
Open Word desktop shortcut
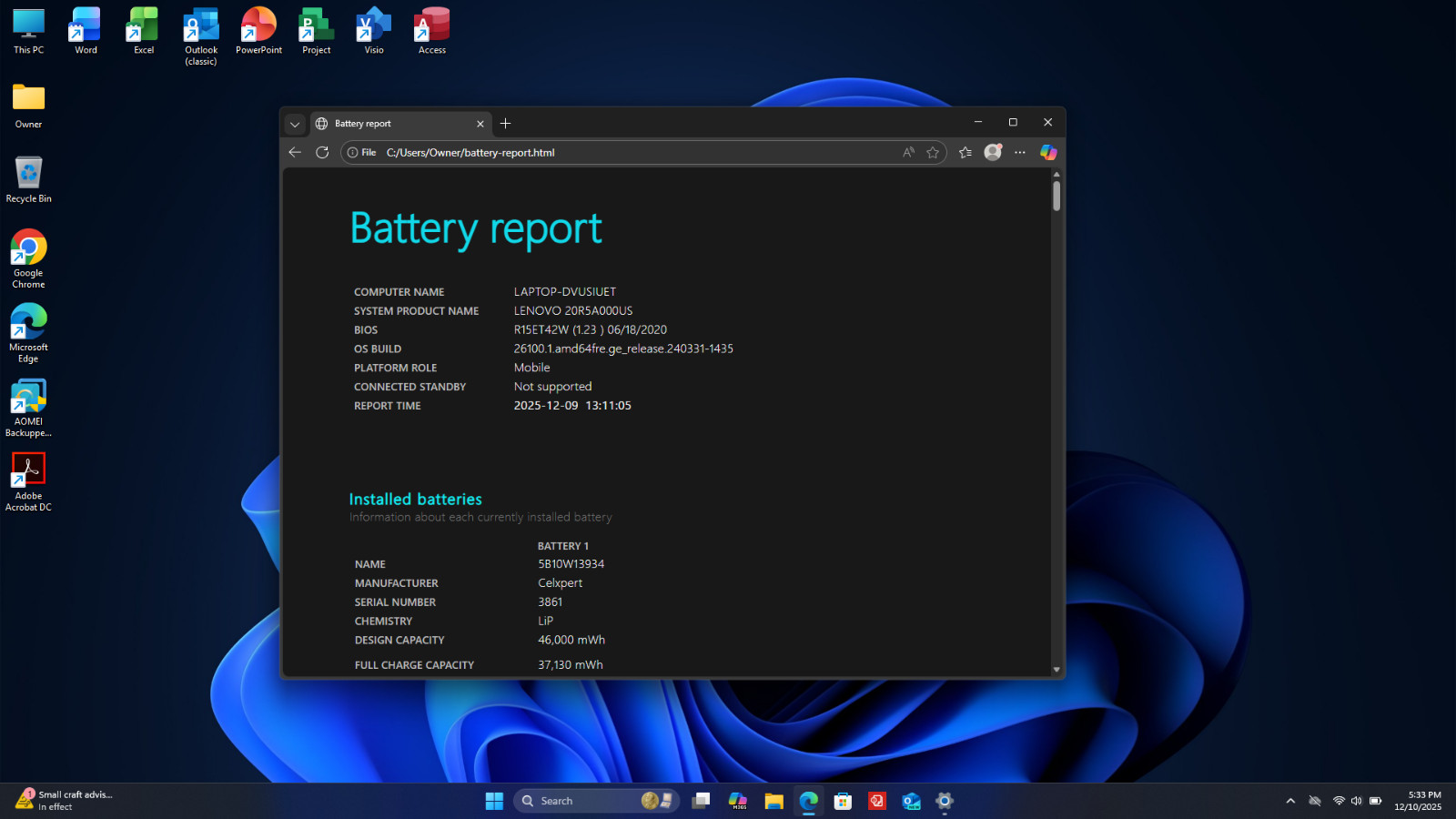click(x=86, y=31)
